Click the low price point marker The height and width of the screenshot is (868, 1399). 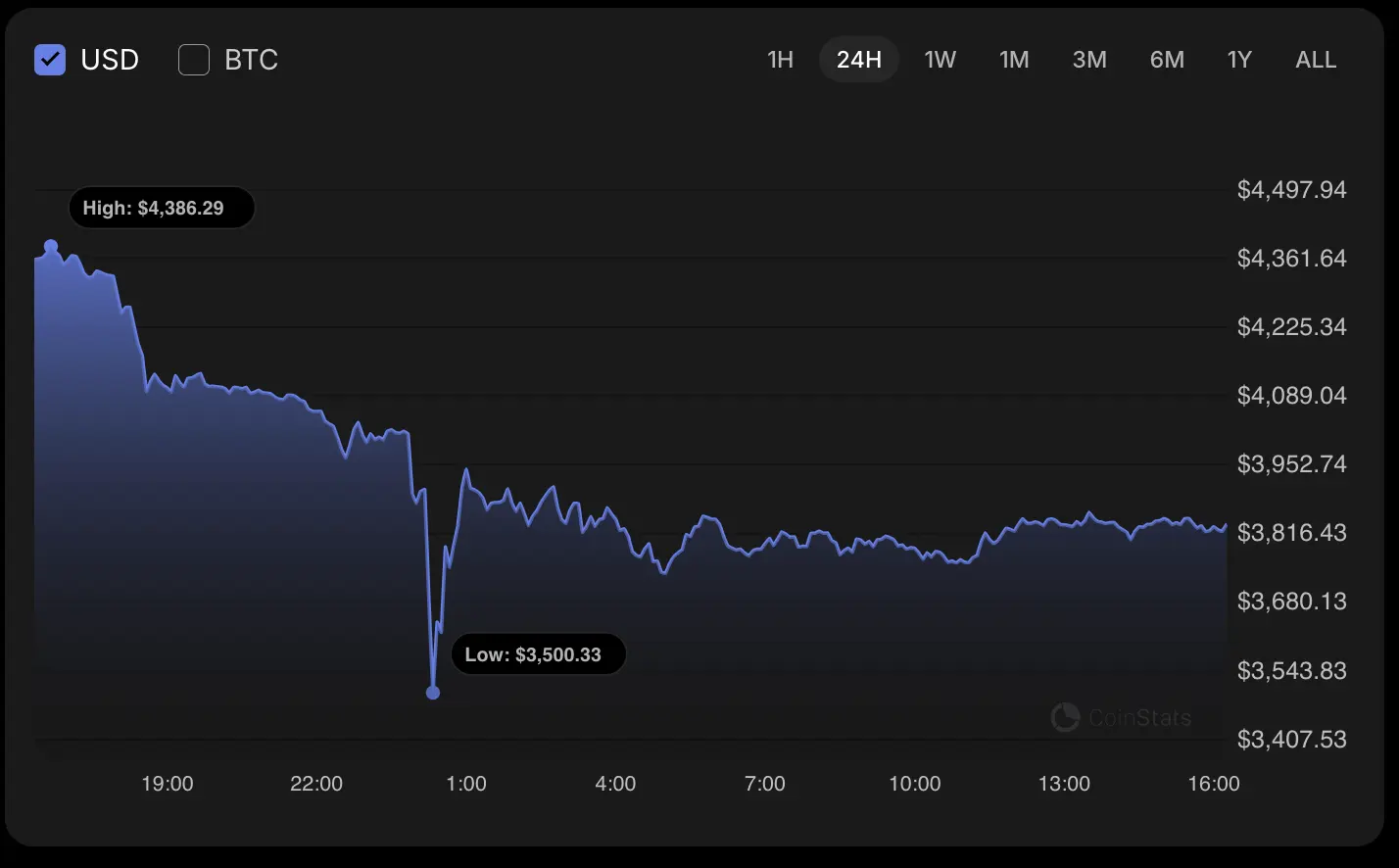tap(433, 693)
